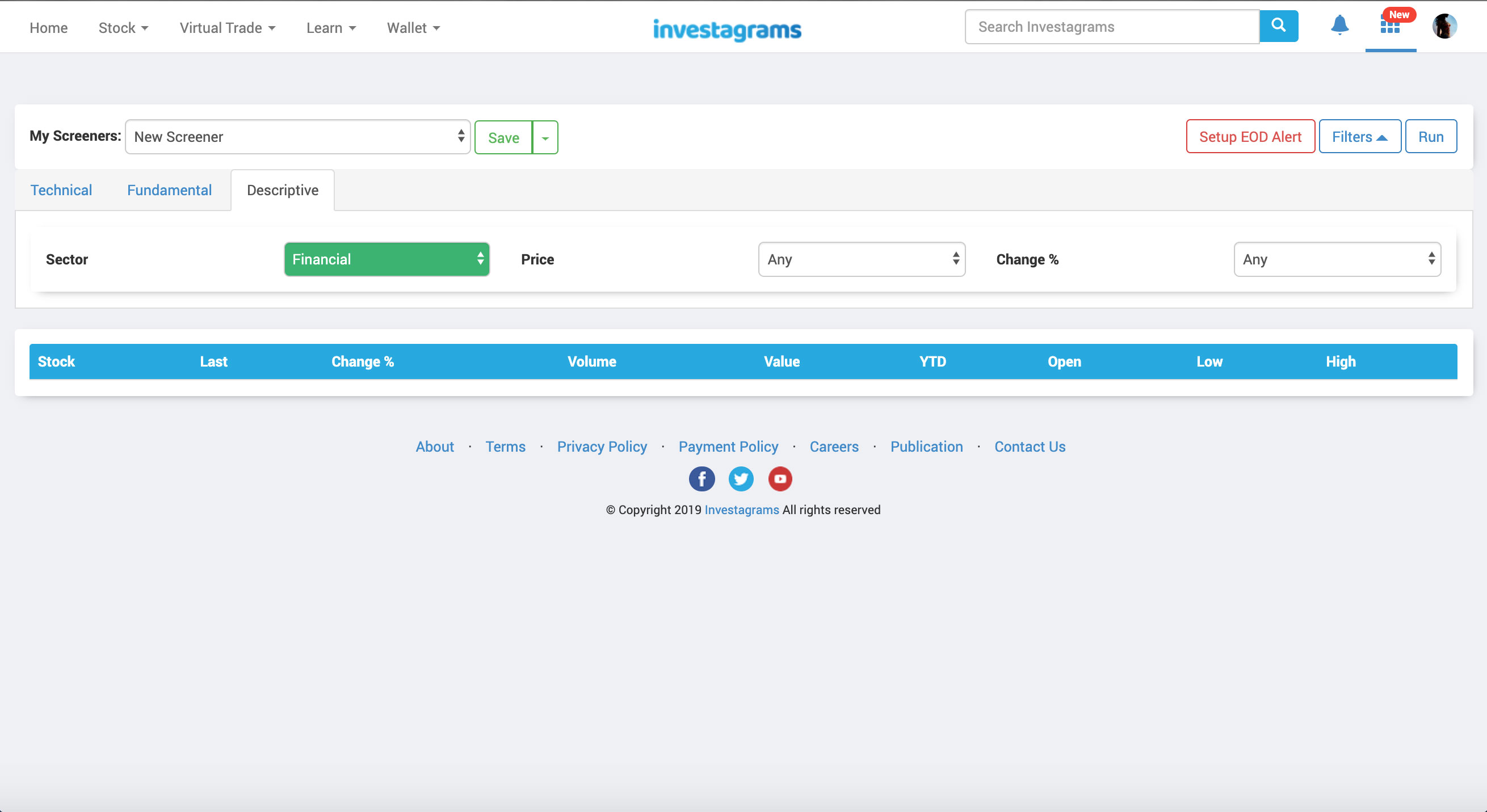
Task: Switch to the Technical tab
Action: click(x=61, y=190)
